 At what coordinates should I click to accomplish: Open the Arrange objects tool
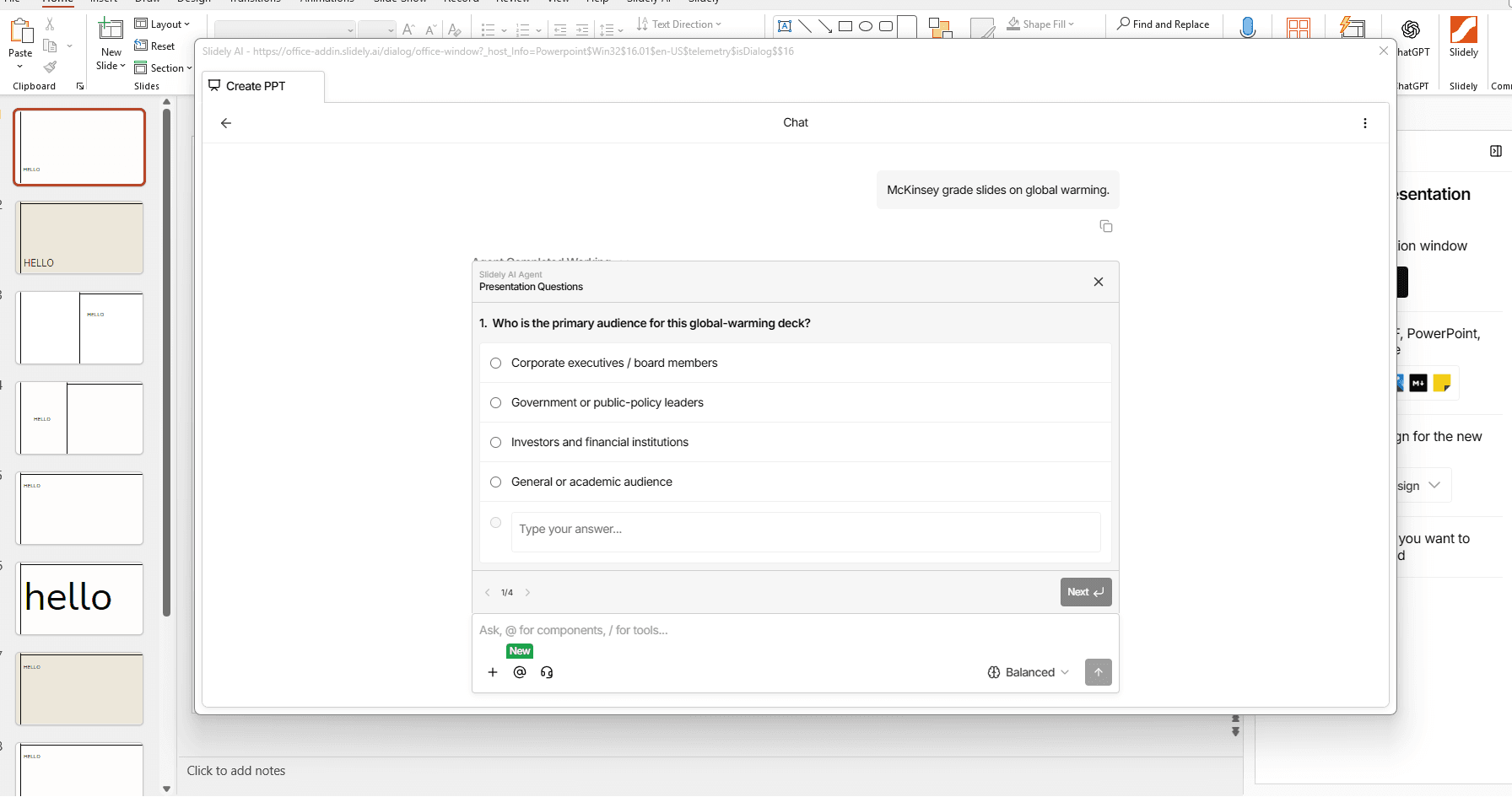[940, 29]
